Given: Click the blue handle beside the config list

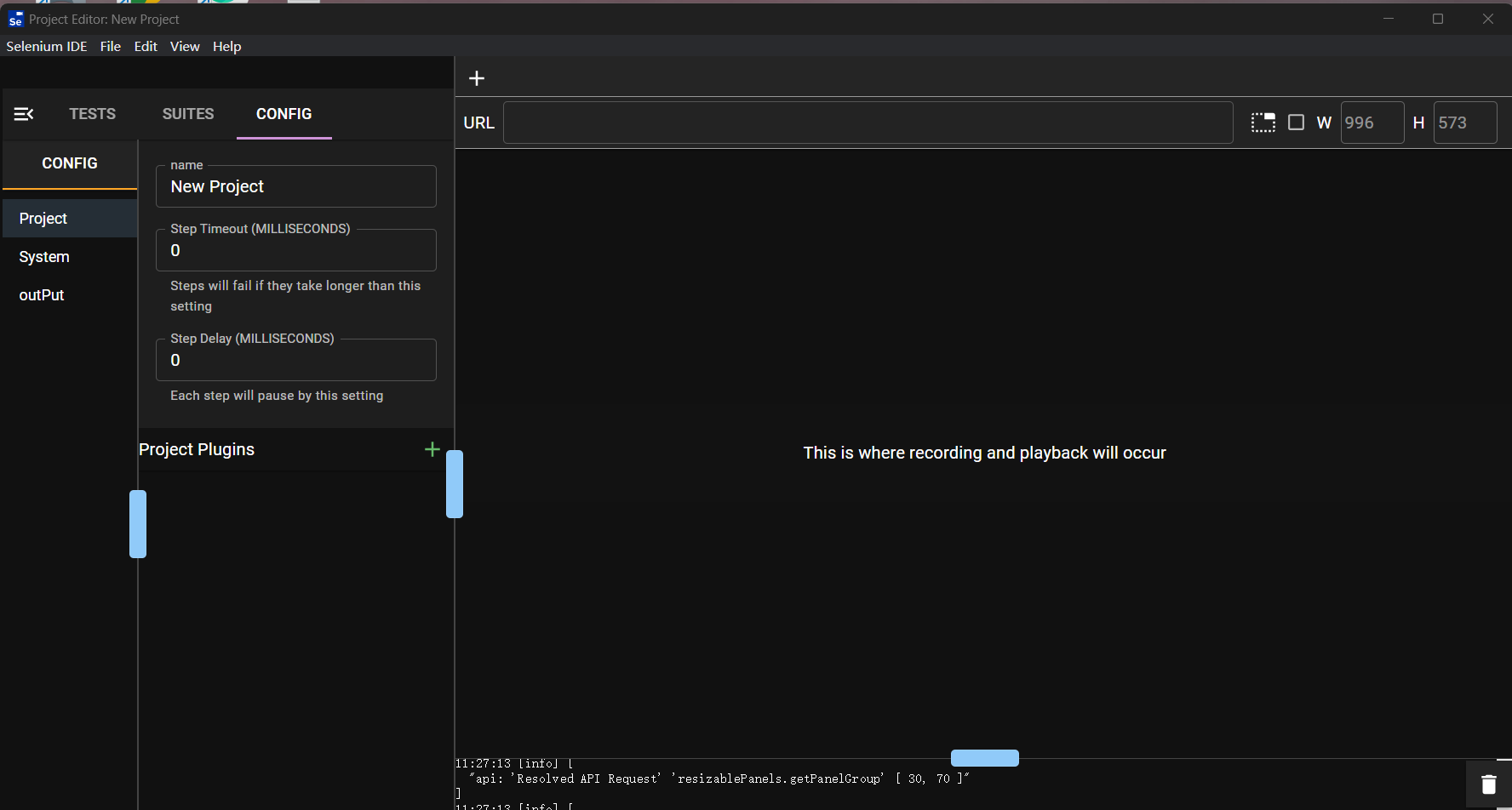Looking at the screenshot, I should pyautogui.click(x=138, y=524).
